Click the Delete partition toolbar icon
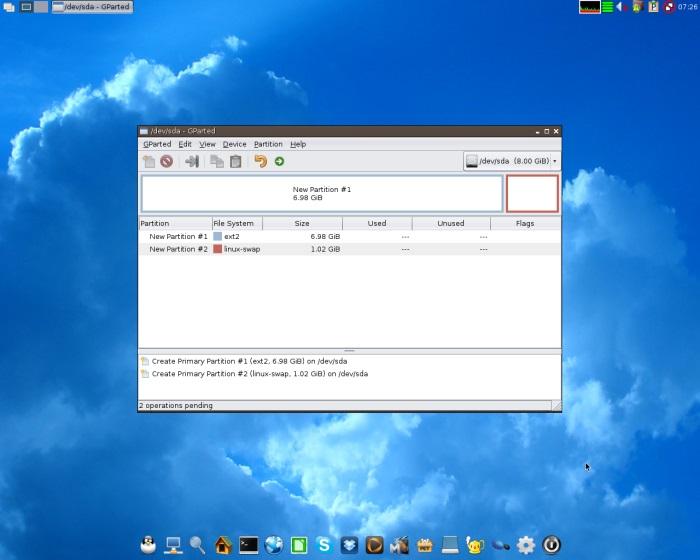 coord(167,161)
